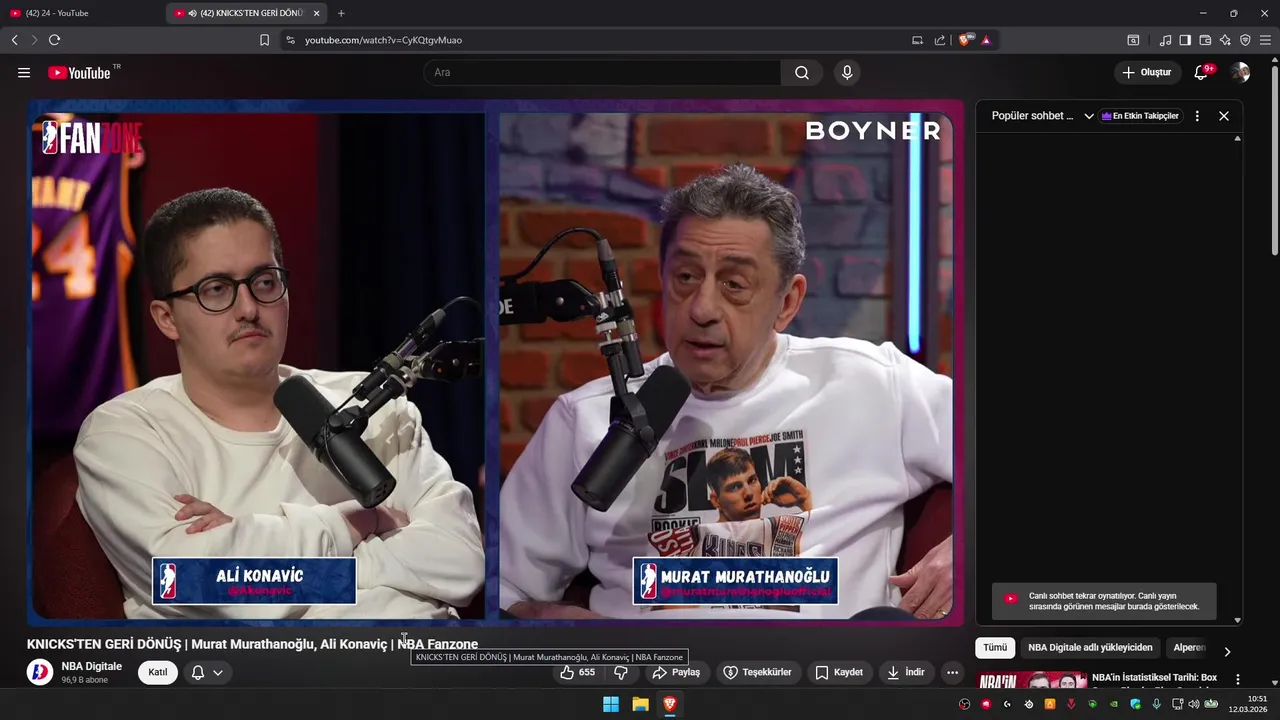Open File Explorer from taskbar
Viewport: 1280px width, 720px height.
coord(640,704)
